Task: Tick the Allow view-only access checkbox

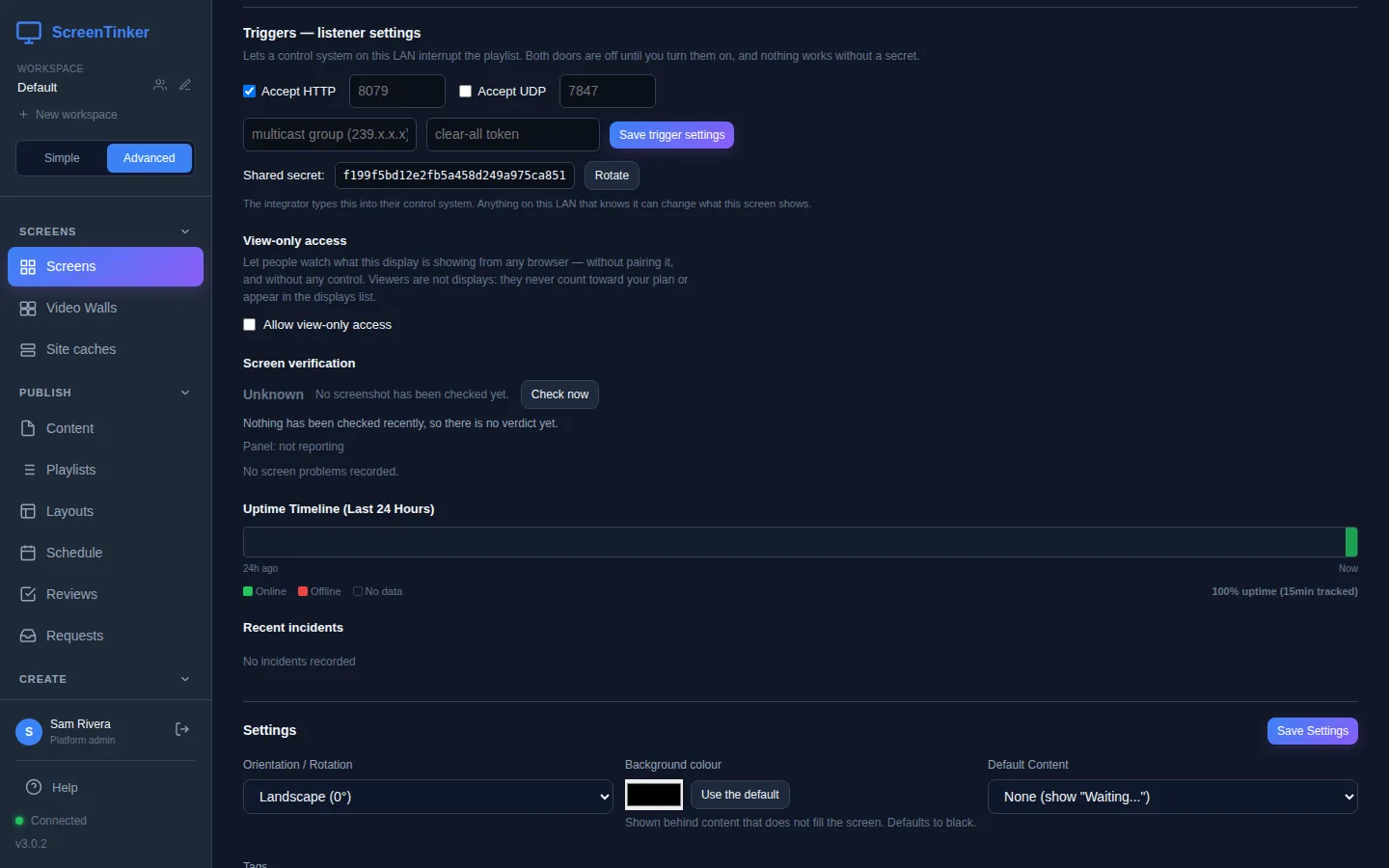Action: (x=250, y=325)
